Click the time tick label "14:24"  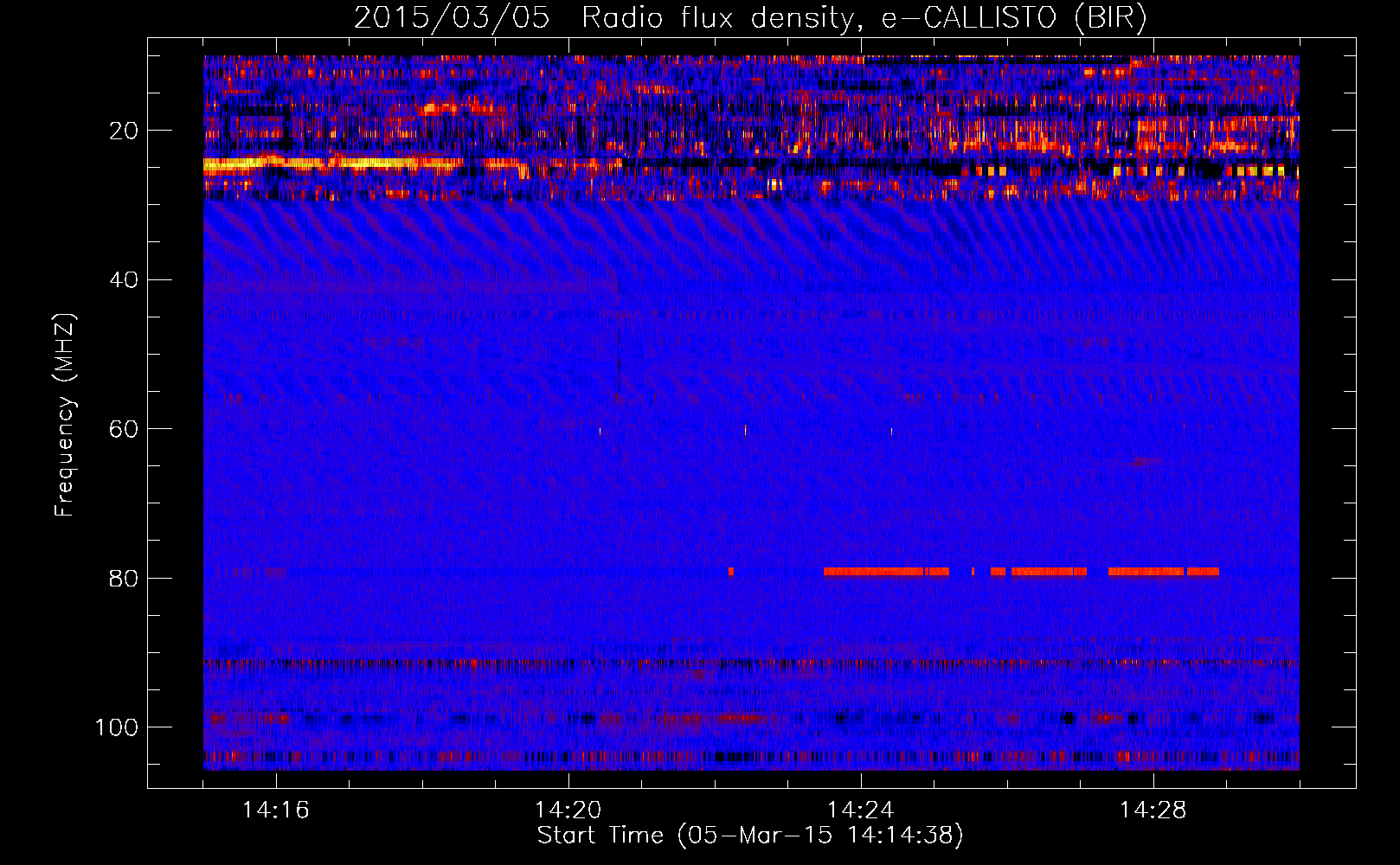point(861,810)
